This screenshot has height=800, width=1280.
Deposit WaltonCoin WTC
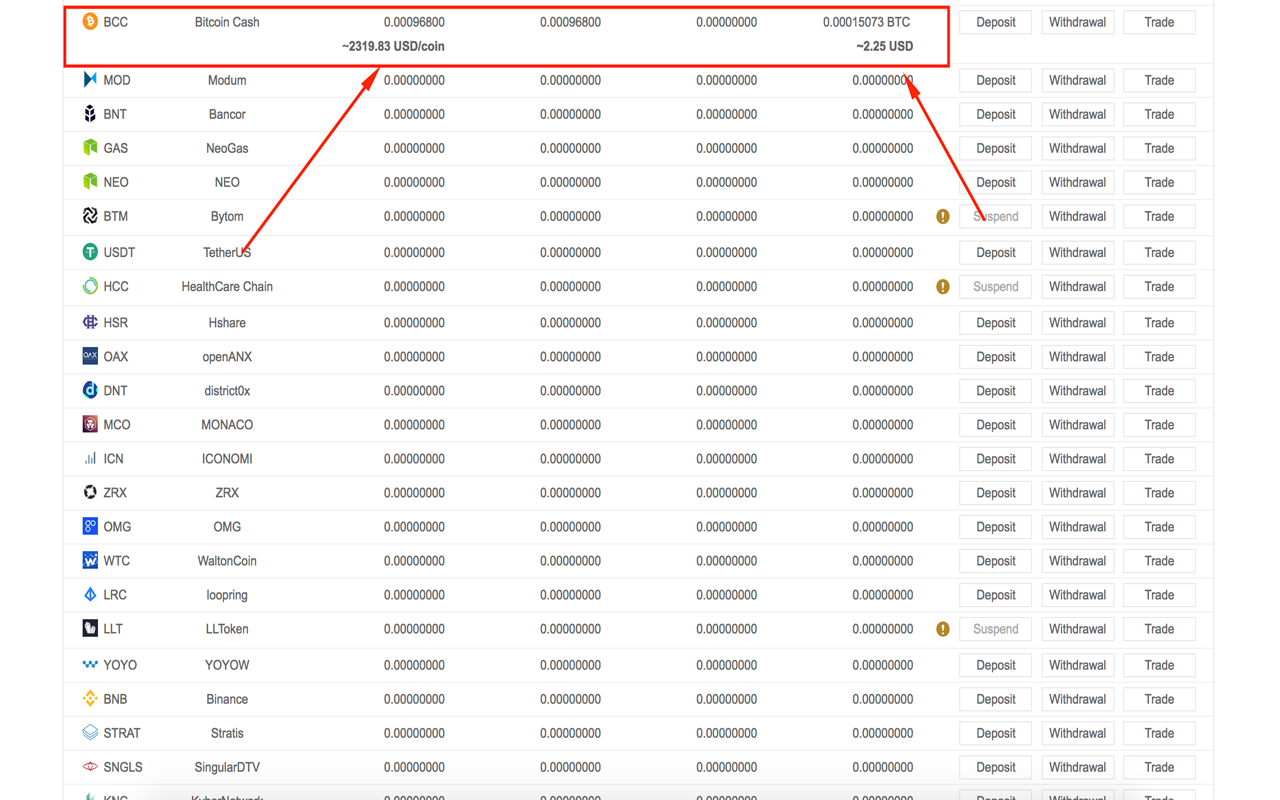click(995, 560)
